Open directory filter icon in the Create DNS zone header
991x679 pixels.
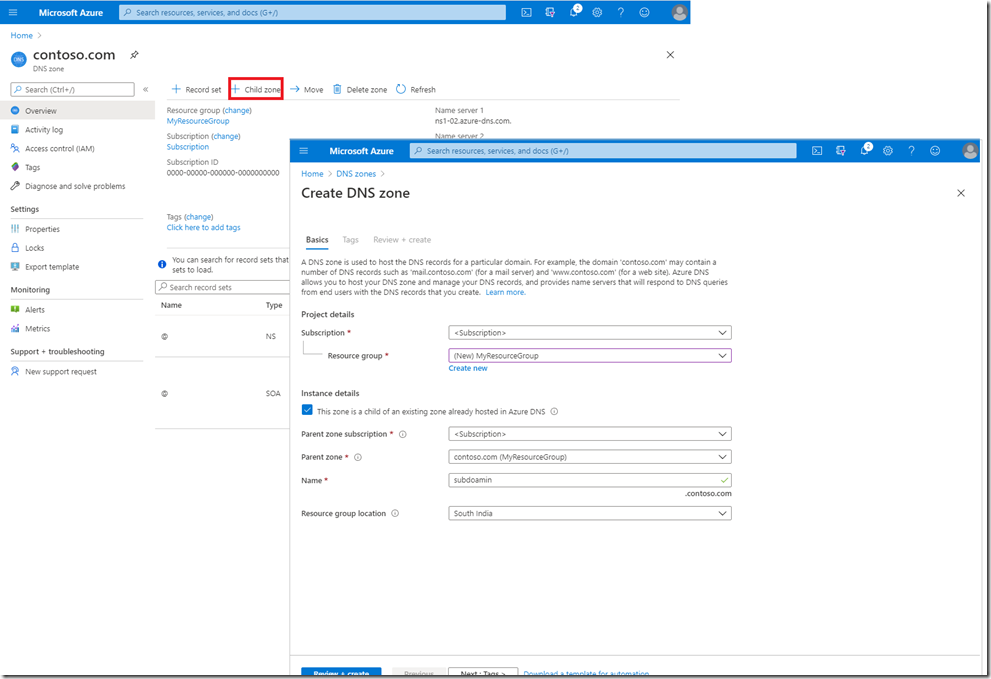click(841, 151)
